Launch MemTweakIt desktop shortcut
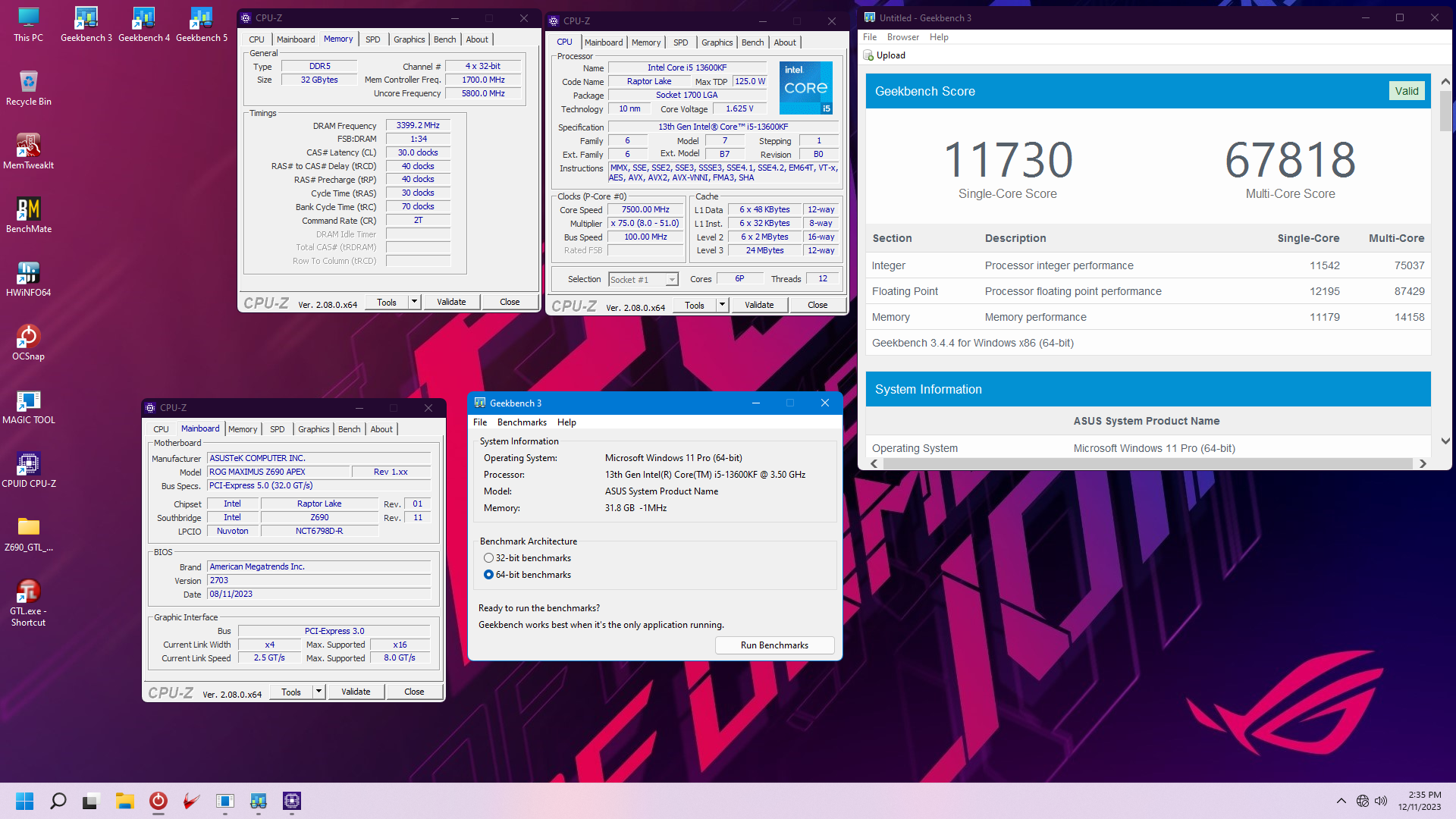This screenshot has height=819, width=1456. (28, 151)
